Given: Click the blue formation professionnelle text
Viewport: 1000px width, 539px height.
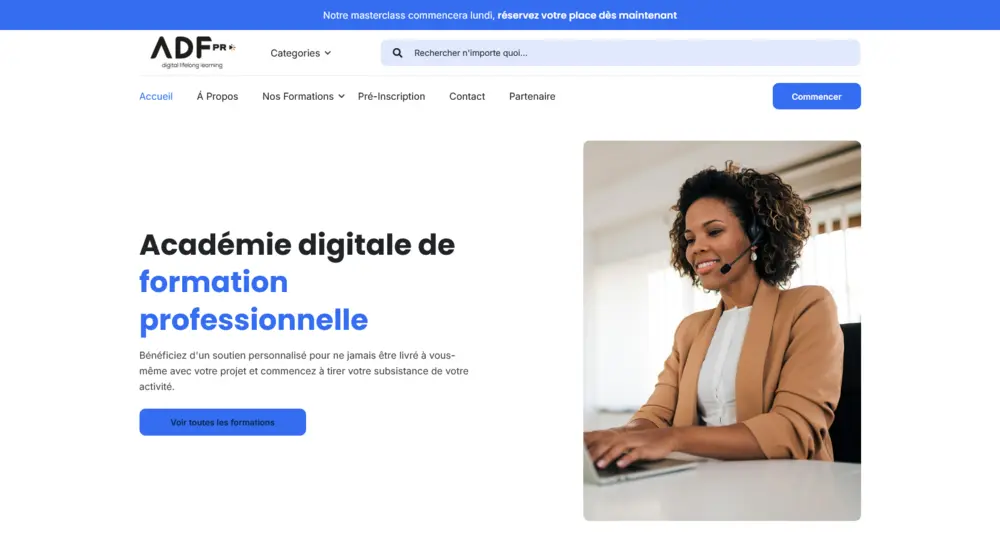Looking at the screenshot, I should point(254,301).
